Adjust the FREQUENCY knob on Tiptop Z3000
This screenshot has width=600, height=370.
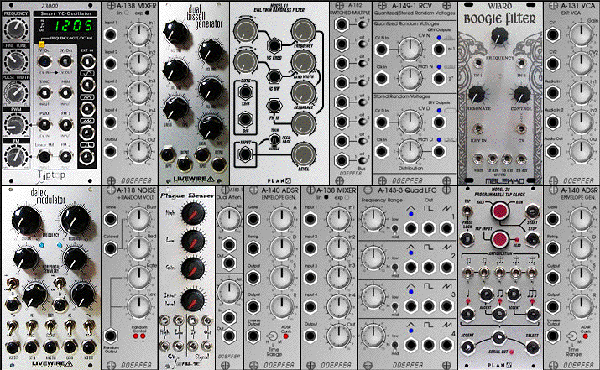tap(15, 29)
